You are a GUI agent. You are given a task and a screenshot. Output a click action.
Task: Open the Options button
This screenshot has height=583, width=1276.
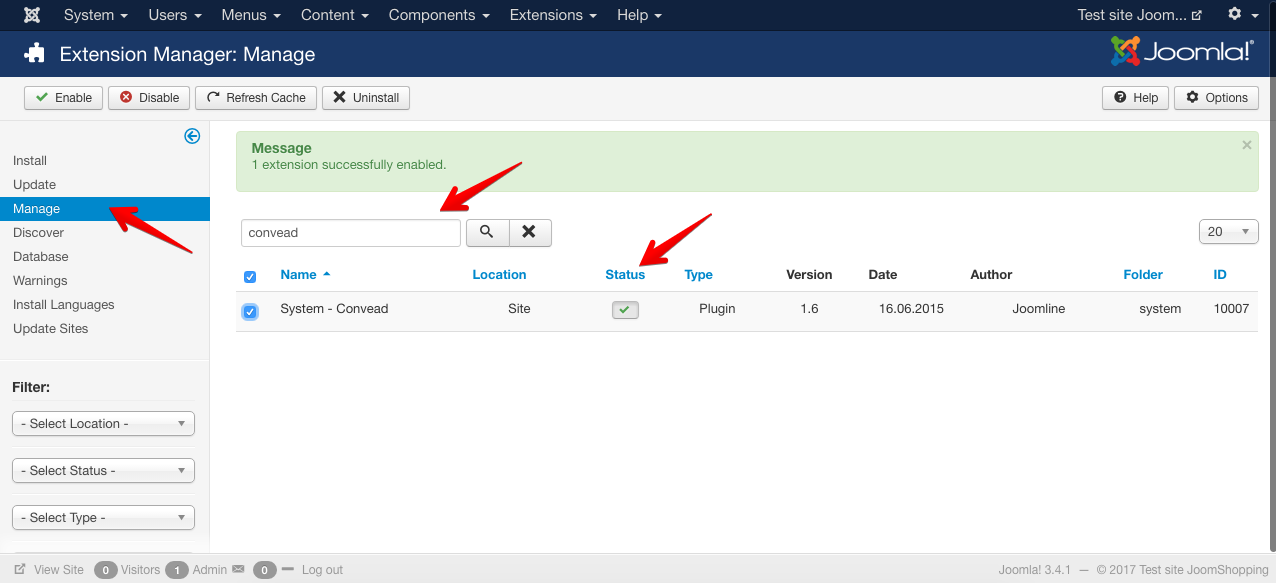(x=1217, y=97)
